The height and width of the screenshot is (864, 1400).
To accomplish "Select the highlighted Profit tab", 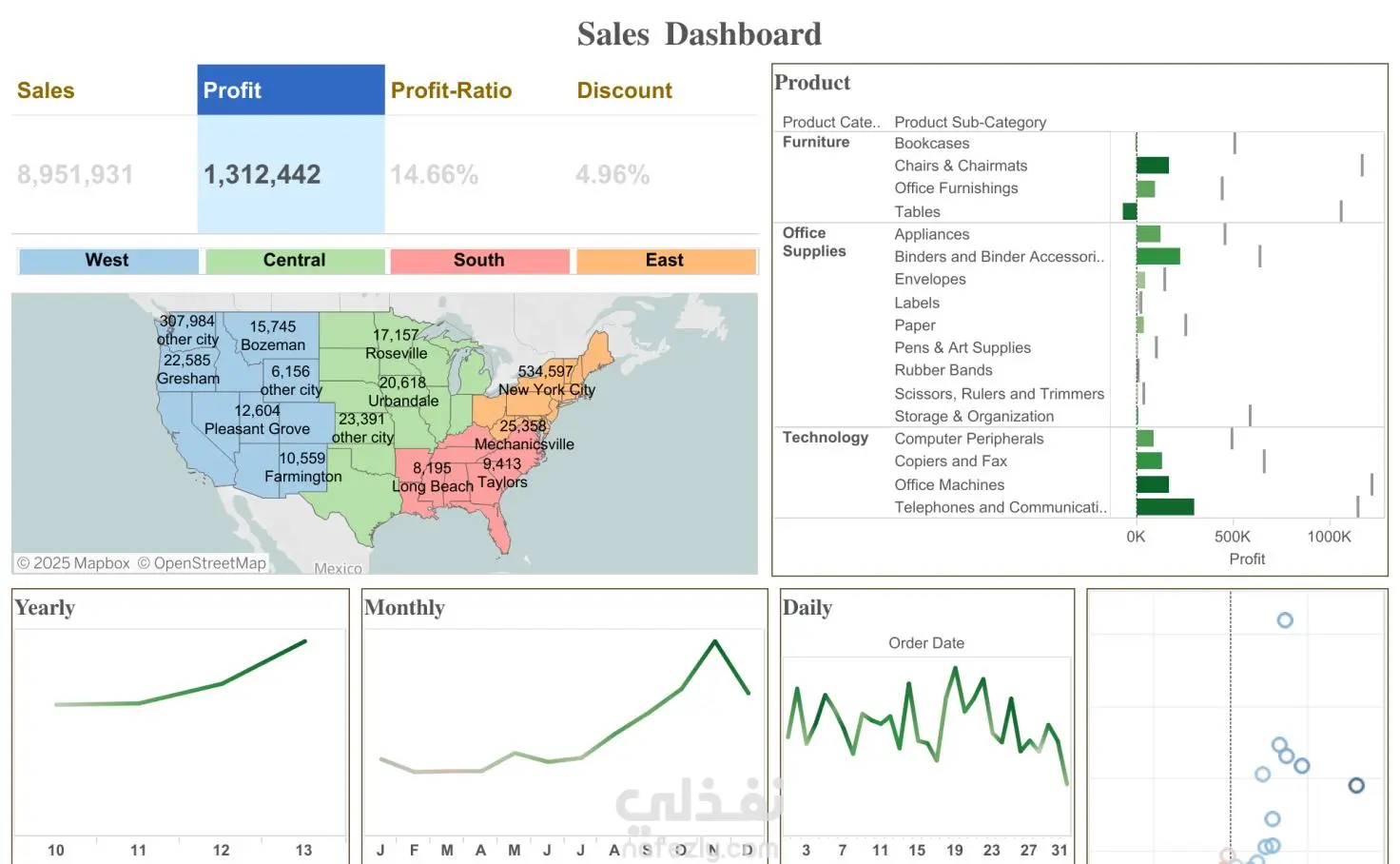I will coord(291,90).
